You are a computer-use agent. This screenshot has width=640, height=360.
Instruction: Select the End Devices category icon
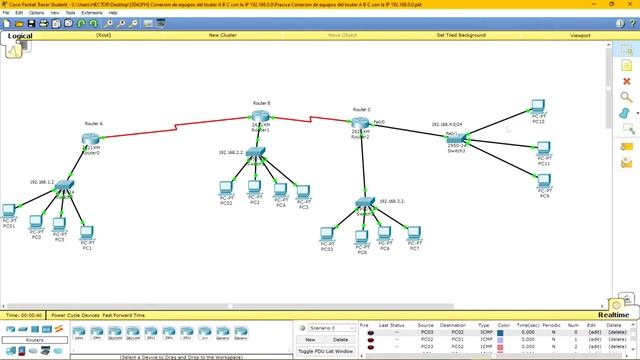coord(11,351)
